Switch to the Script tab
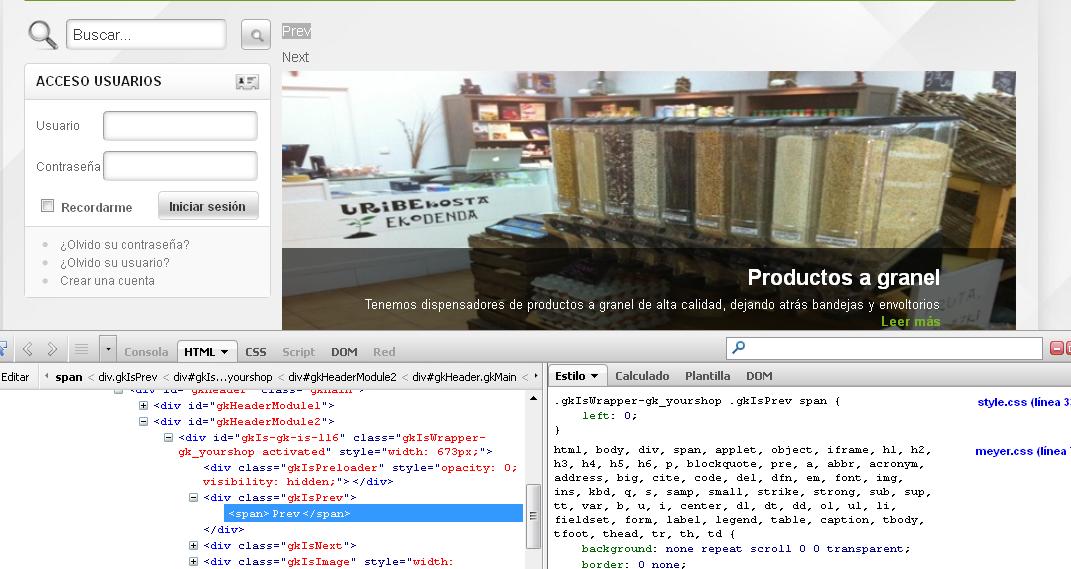The image size is (1071, 569). coord(298,352)
